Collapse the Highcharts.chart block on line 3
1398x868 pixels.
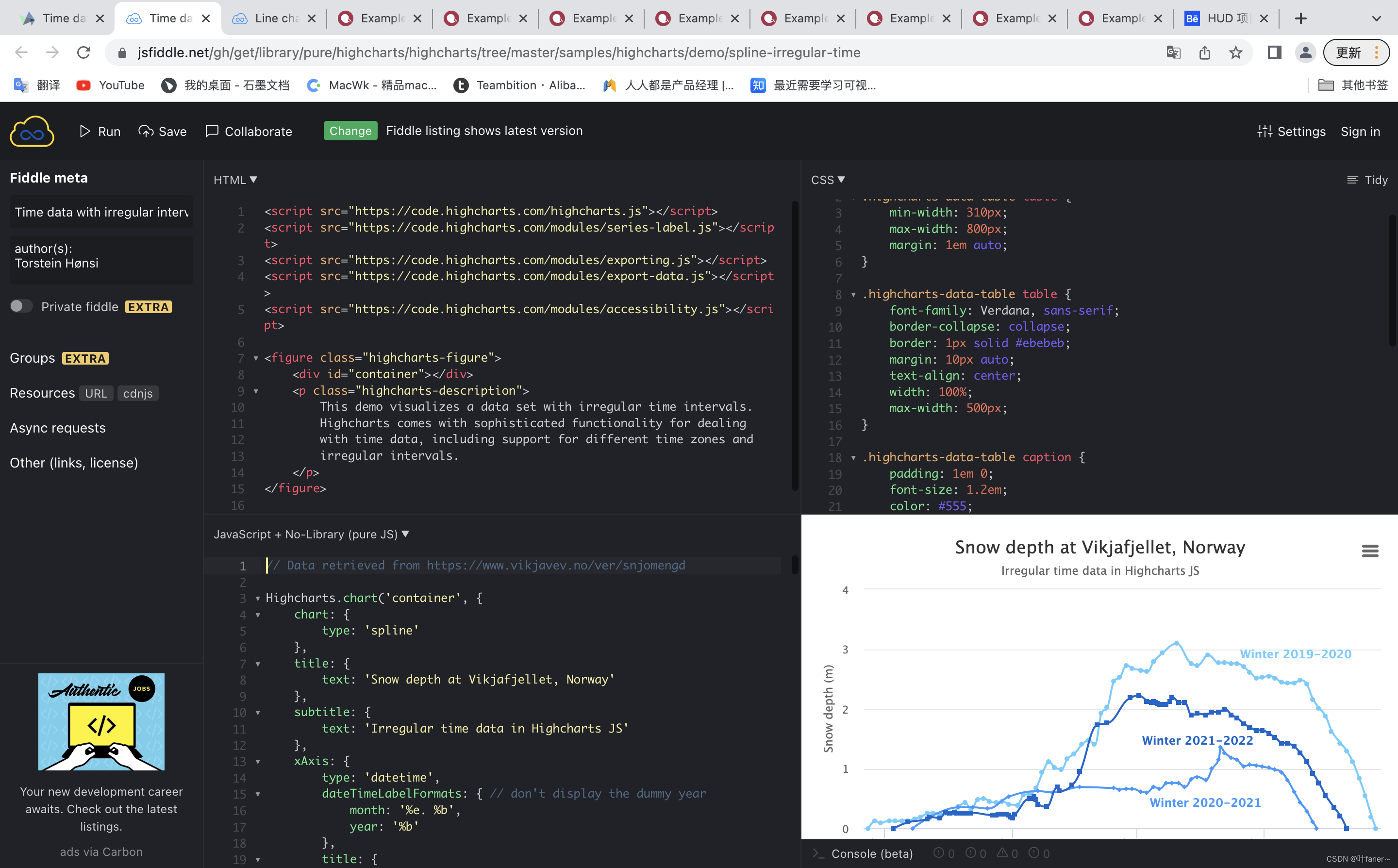(258, 598)
